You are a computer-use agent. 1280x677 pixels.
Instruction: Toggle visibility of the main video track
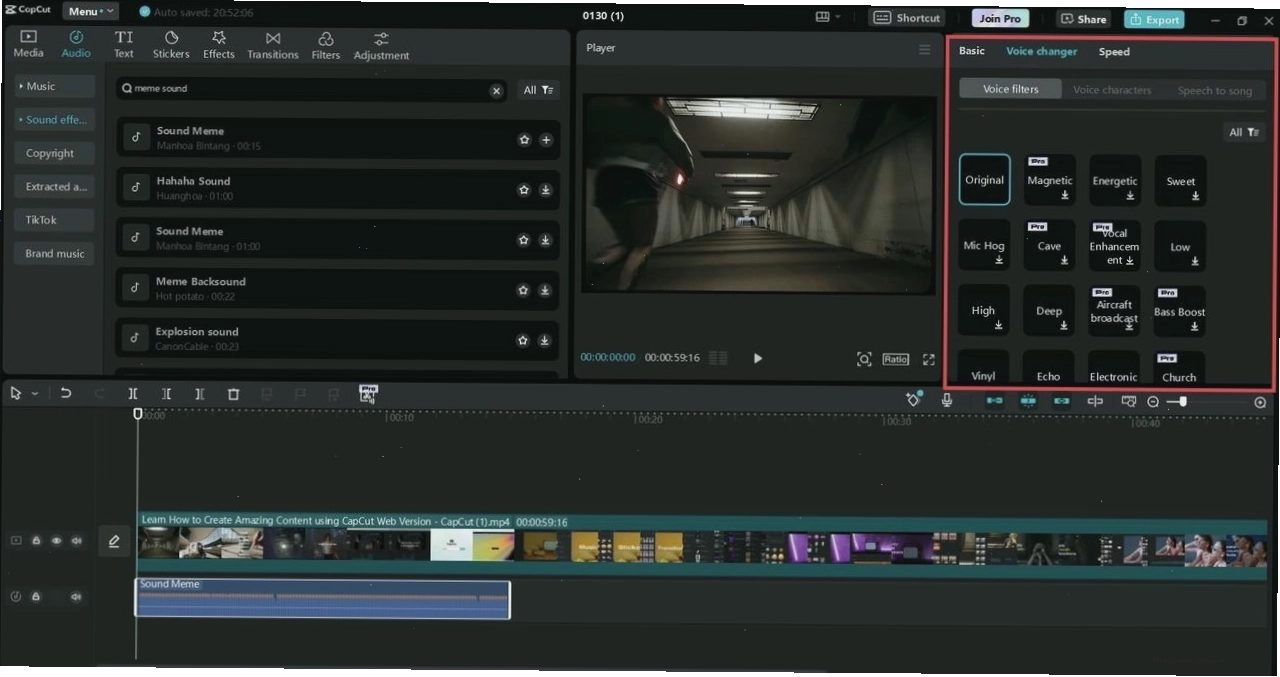click(56, 541)
